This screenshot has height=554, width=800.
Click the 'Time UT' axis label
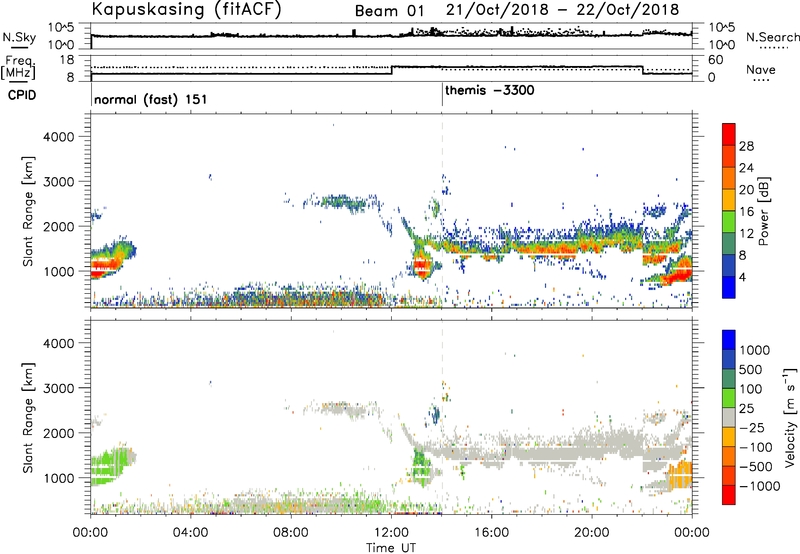coord(391,548)
